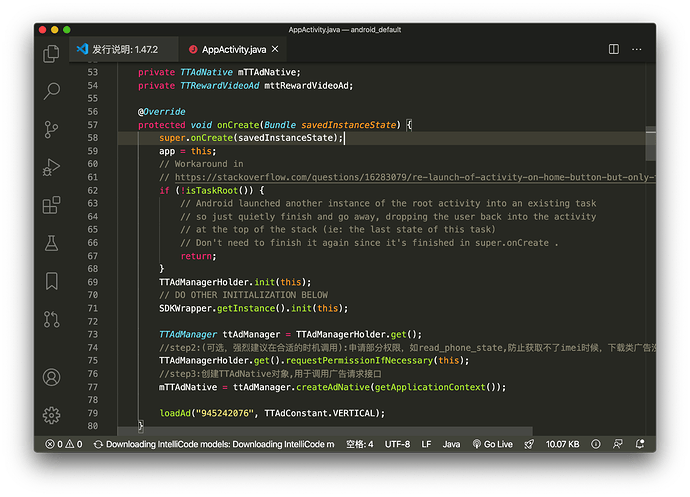Click the vertical scrollbar thumb
The width and height of the screenshot is (690, 497).
650,144
